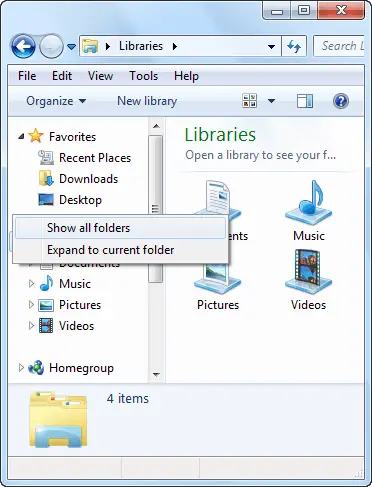This screenshot has width=372, height=487.
Task: Open the File menu
Action: 27,76
